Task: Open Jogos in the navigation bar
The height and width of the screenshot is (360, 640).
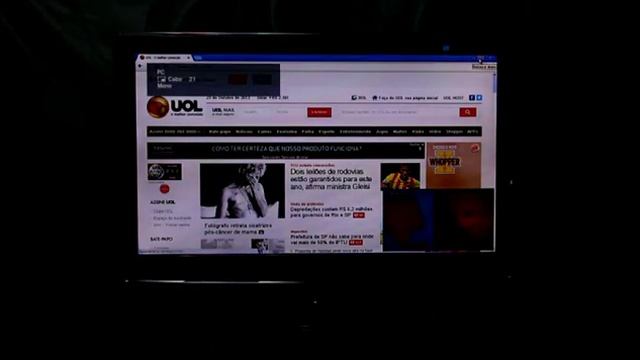Action: point(382,132)
